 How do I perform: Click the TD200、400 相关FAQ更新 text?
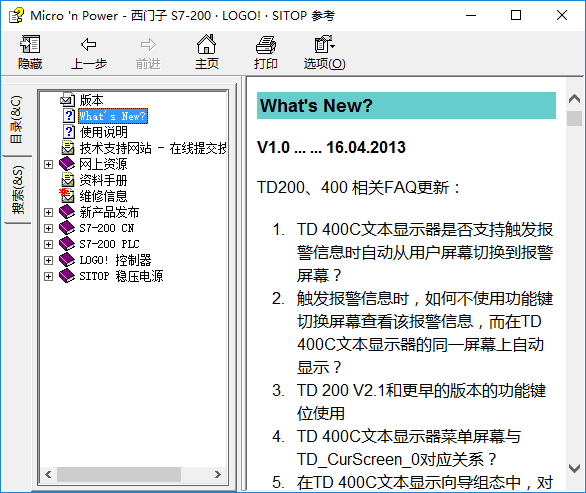(x=359, y=187)
